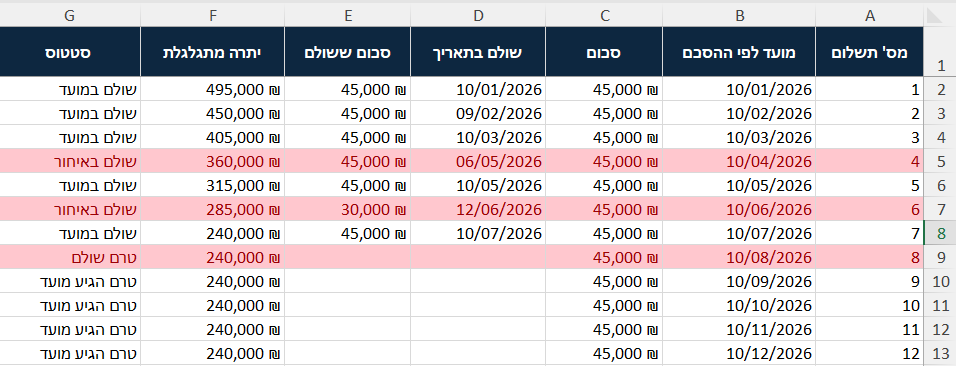The width and height of the screenshot is (956, 366).
Task: Select row 5 header
Action: [x=940, y=162]
